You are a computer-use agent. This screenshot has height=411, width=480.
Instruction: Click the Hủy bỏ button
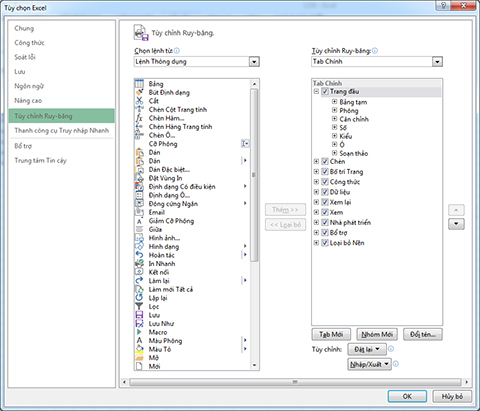coord(452,396)
